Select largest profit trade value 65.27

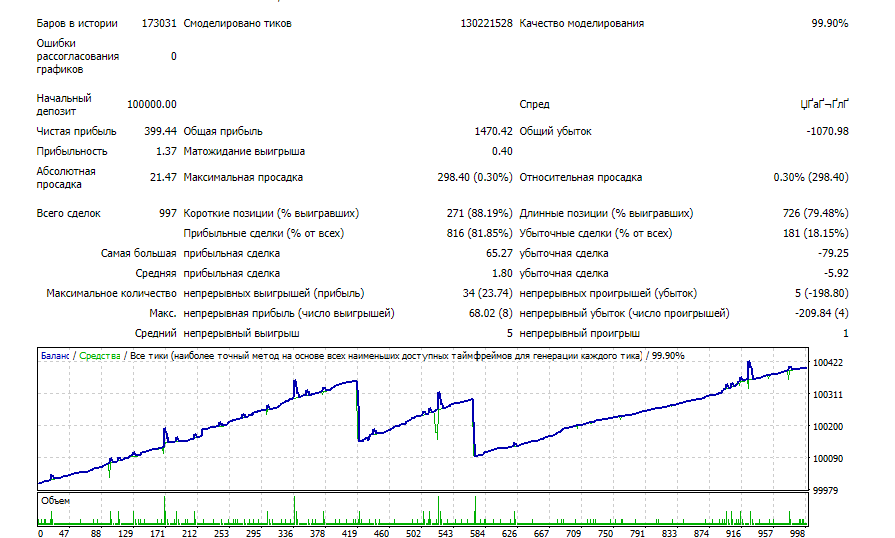[499, 253]
